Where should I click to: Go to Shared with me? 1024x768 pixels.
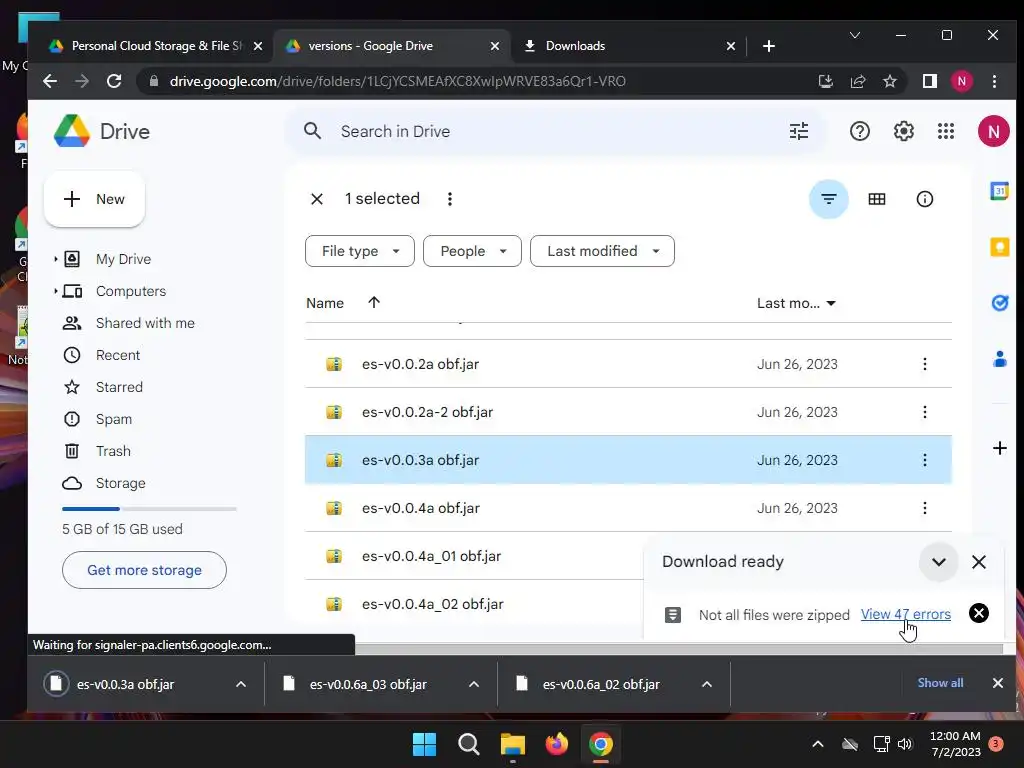[x=145, y=323]
